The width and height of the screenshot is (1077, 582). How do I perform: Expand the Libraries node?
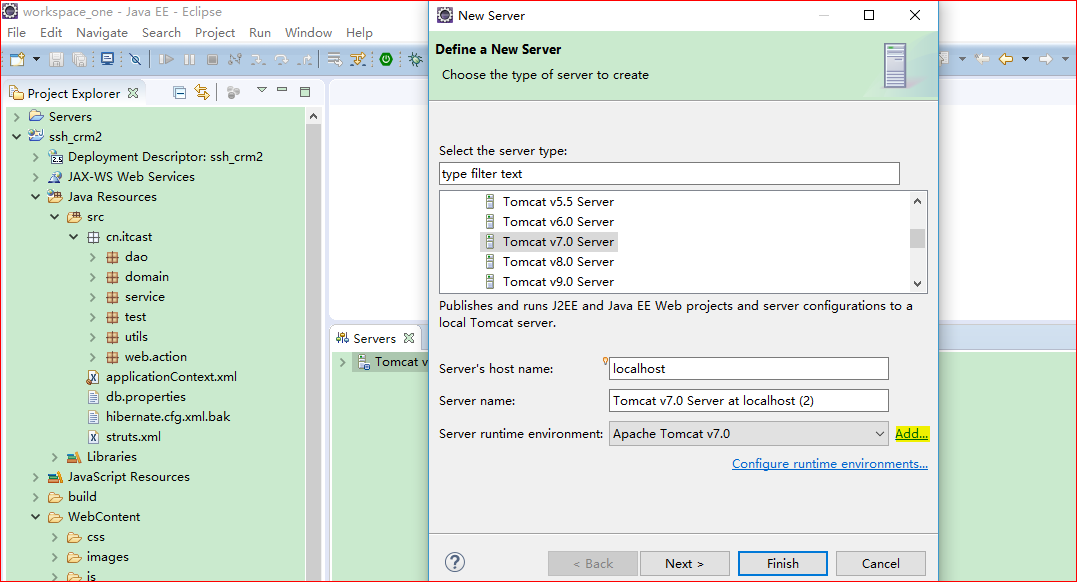55,457
